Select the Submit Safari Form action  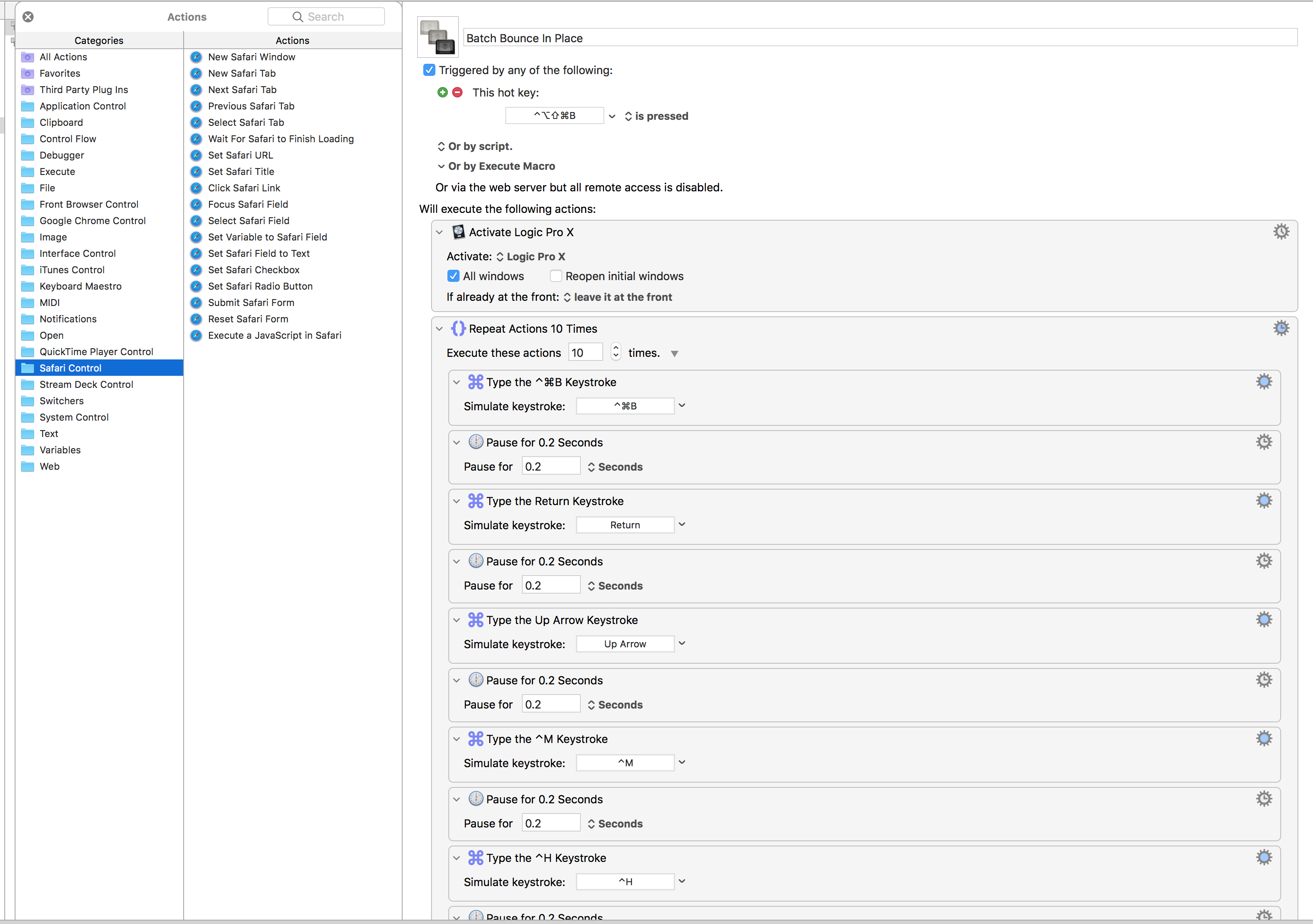[x=293, y=303]
